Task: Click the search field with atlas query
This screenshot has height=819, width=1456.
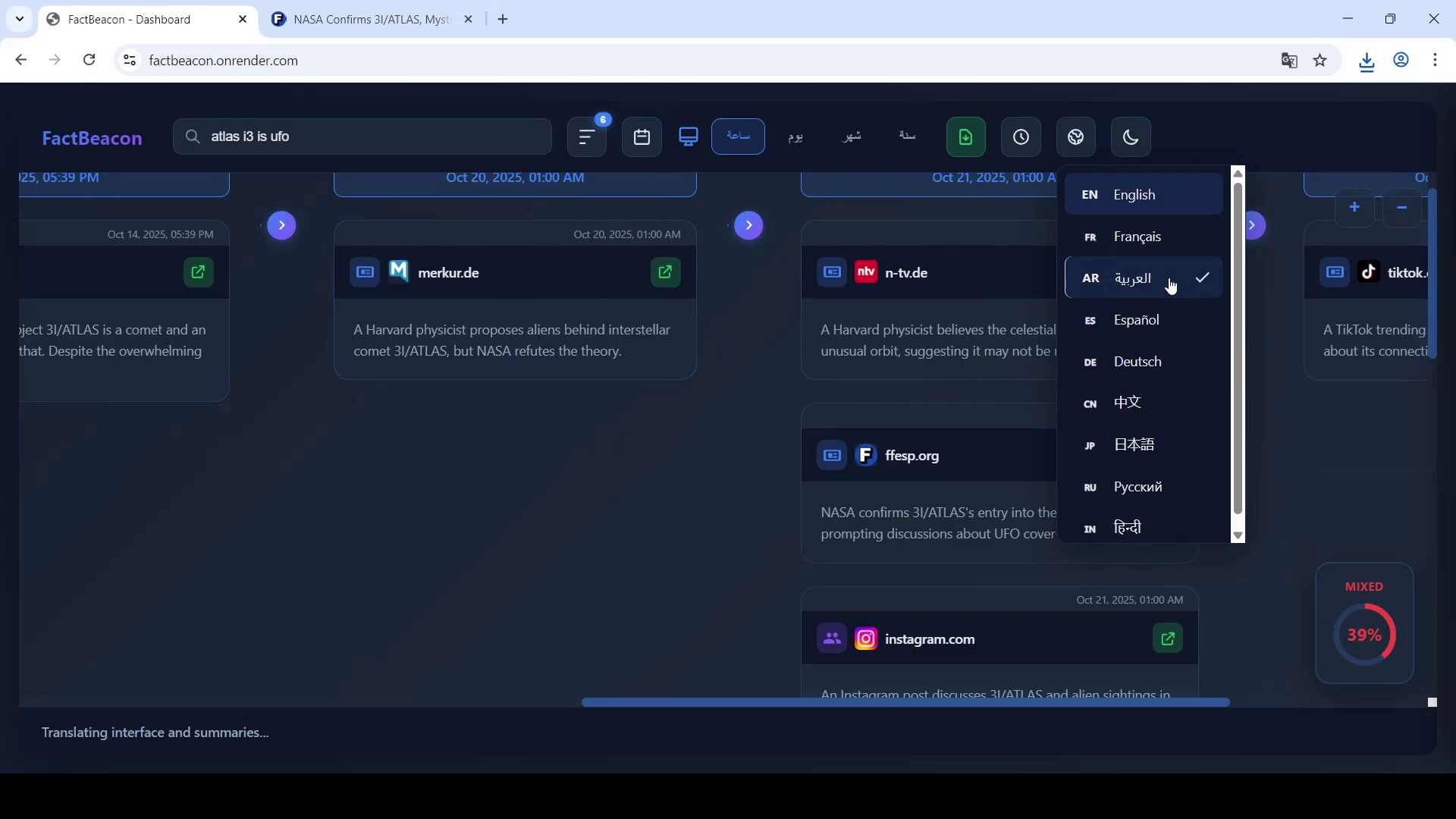Action: coord(362,136)
